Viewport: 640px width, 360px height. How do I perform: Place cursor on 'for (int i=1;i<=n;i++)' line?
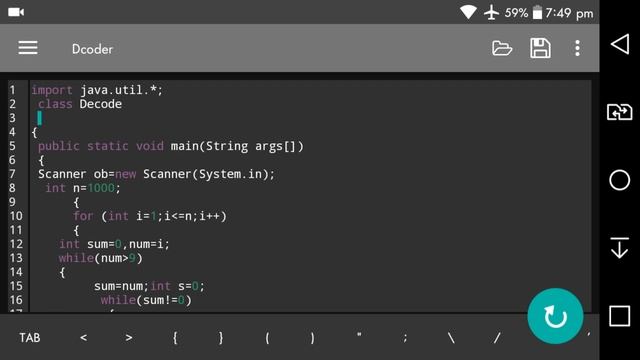[150, 216]
